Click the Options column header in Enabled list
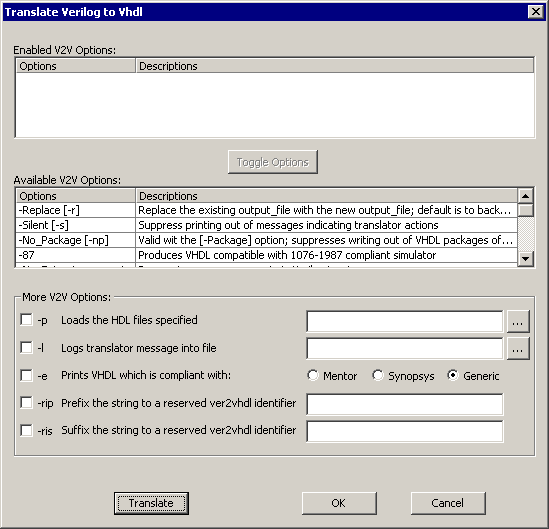The height and width of the screenshot is (529, 549). point(76,66)
